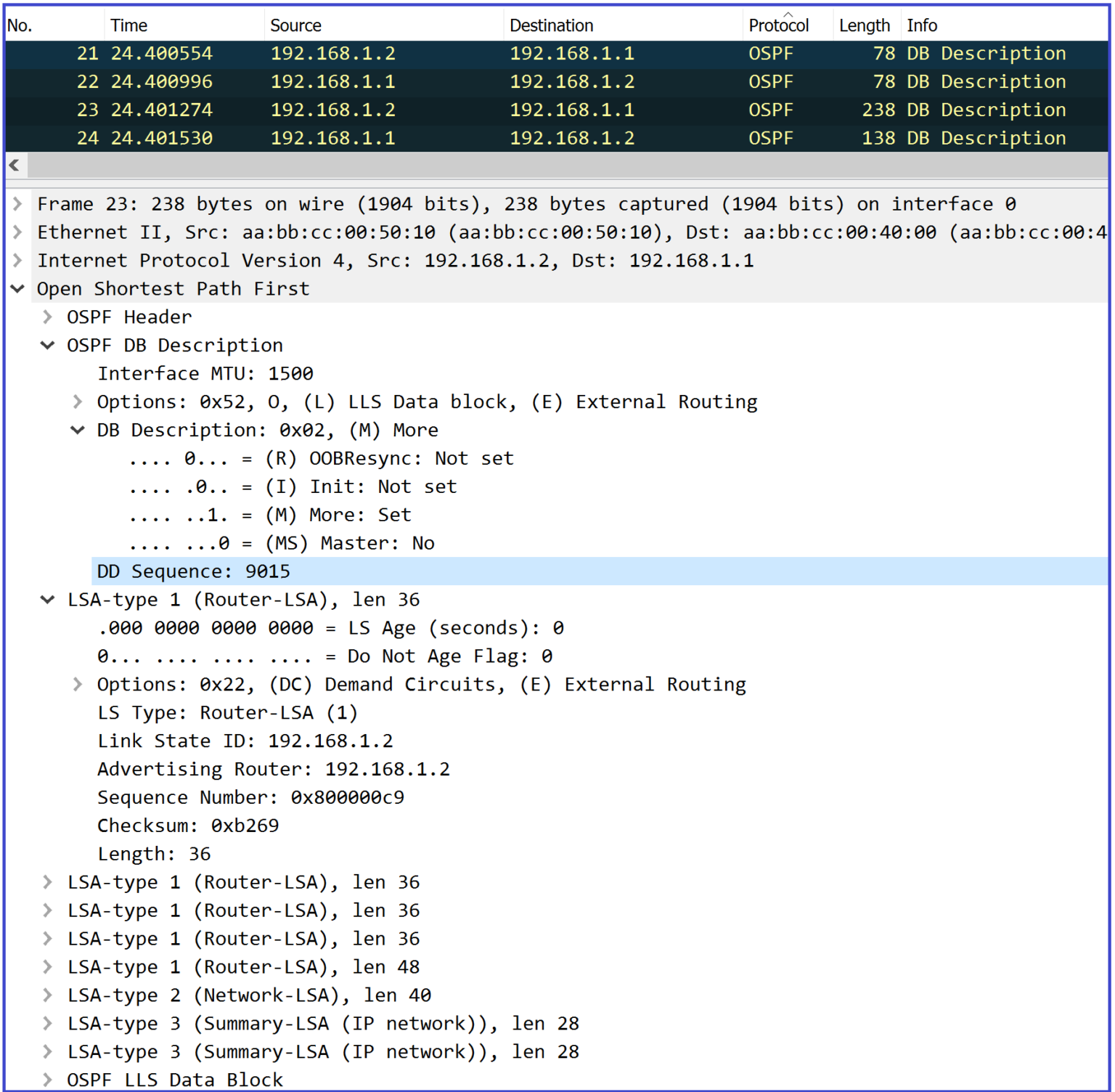
Task: Expand the OSPF Header node
Action: click(47, 317)
